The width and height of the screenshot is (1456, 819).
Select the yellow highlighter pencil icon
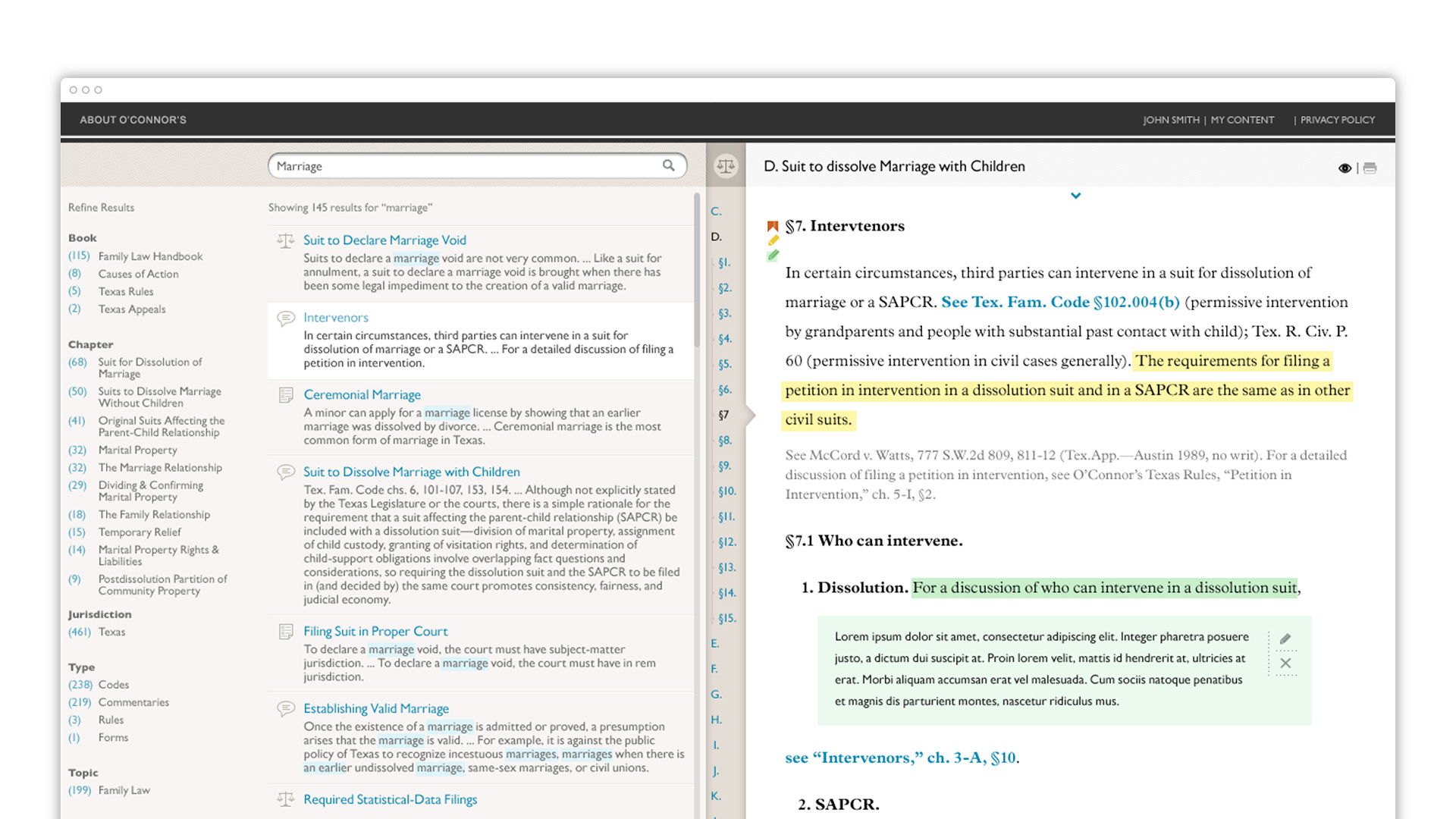pyautogui.click(x=773, y=240)
